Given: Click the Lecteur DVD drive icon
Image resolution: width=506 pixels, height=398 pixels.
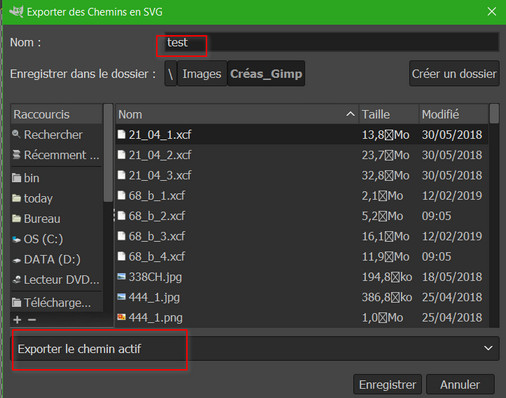Looking at the screenshot, I should pyautogui.click(x=16, y=280).
